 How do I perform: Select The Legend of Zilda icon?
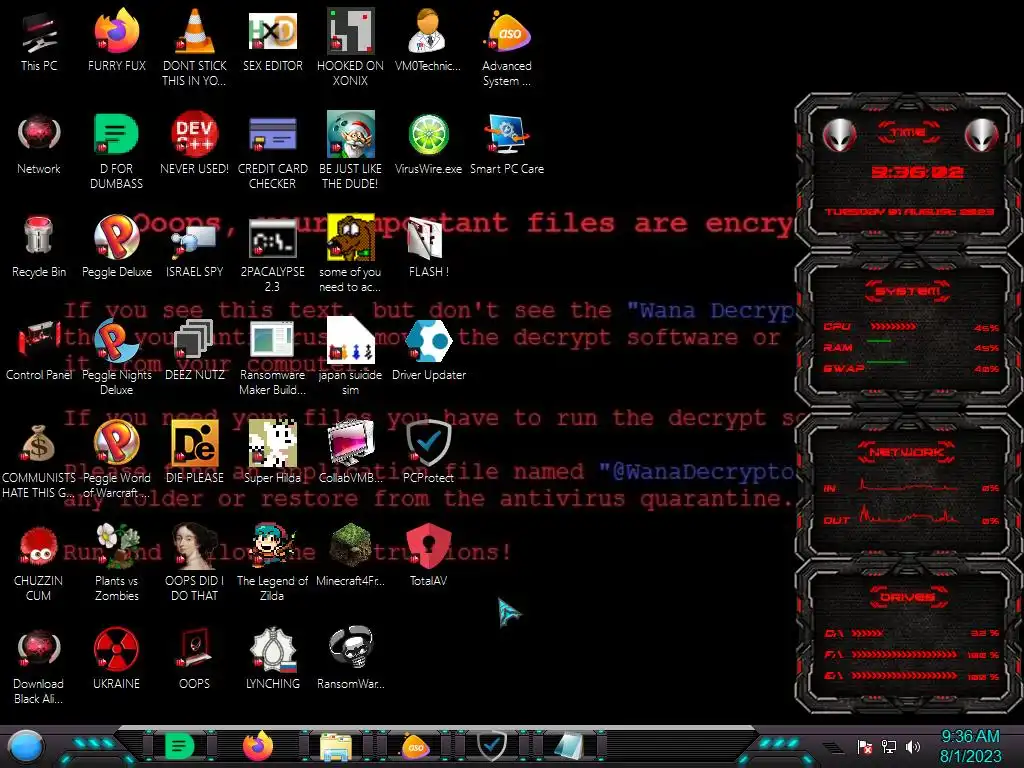pyautogui.click(x=272, y=563)
